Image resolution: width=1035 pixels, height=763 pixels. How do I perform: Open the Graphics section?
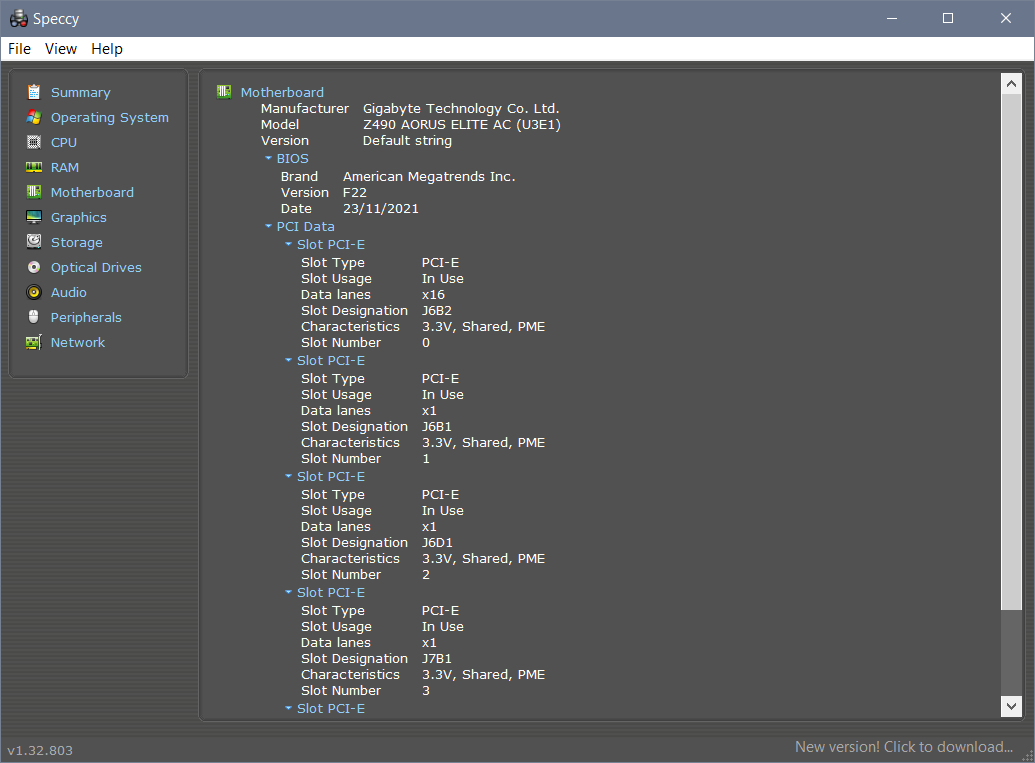[79, 217]
